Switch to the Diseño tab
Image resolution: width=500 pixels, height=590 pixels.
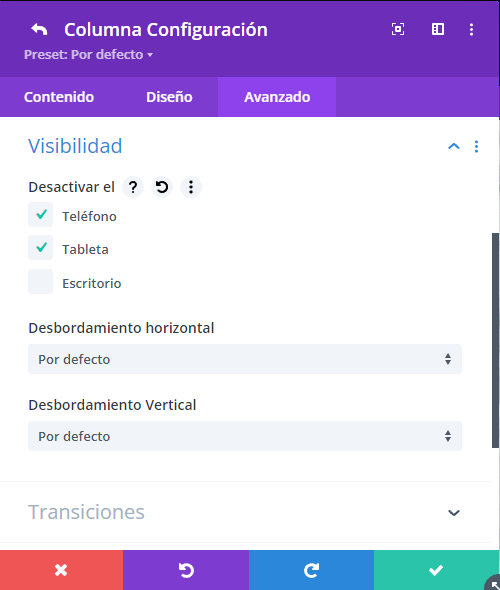pyautogui.click(x=169, y=97)
